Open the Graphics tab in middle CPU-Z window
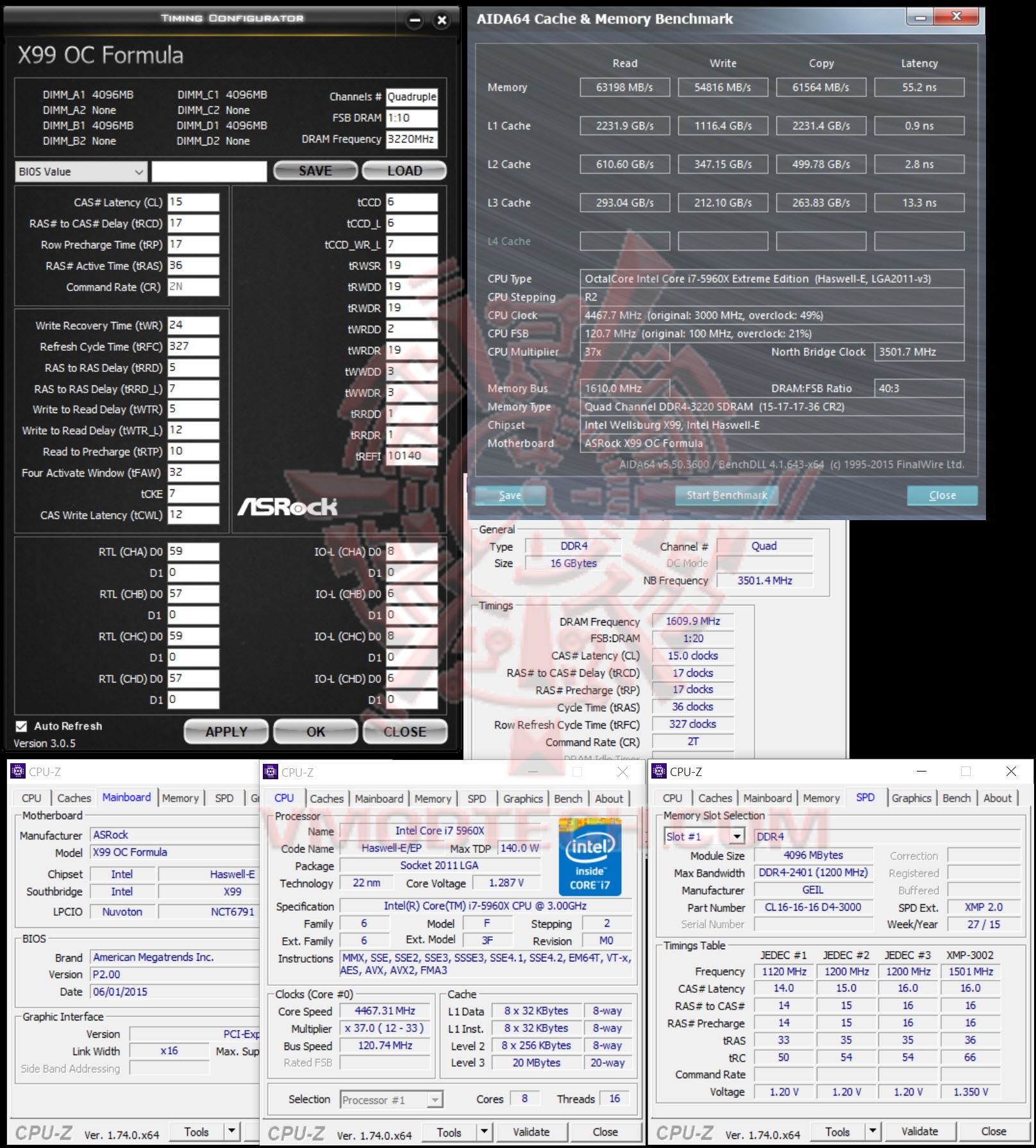The image size is (1036, 1148). point(523,798)
